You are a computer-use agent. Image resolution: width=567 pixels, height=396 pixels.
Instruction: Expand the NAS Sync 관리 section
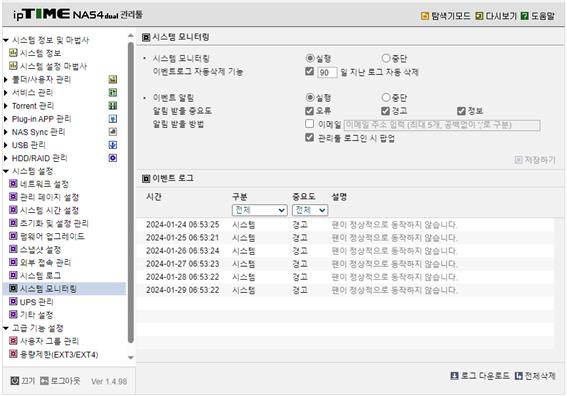(x=6, y=132)
